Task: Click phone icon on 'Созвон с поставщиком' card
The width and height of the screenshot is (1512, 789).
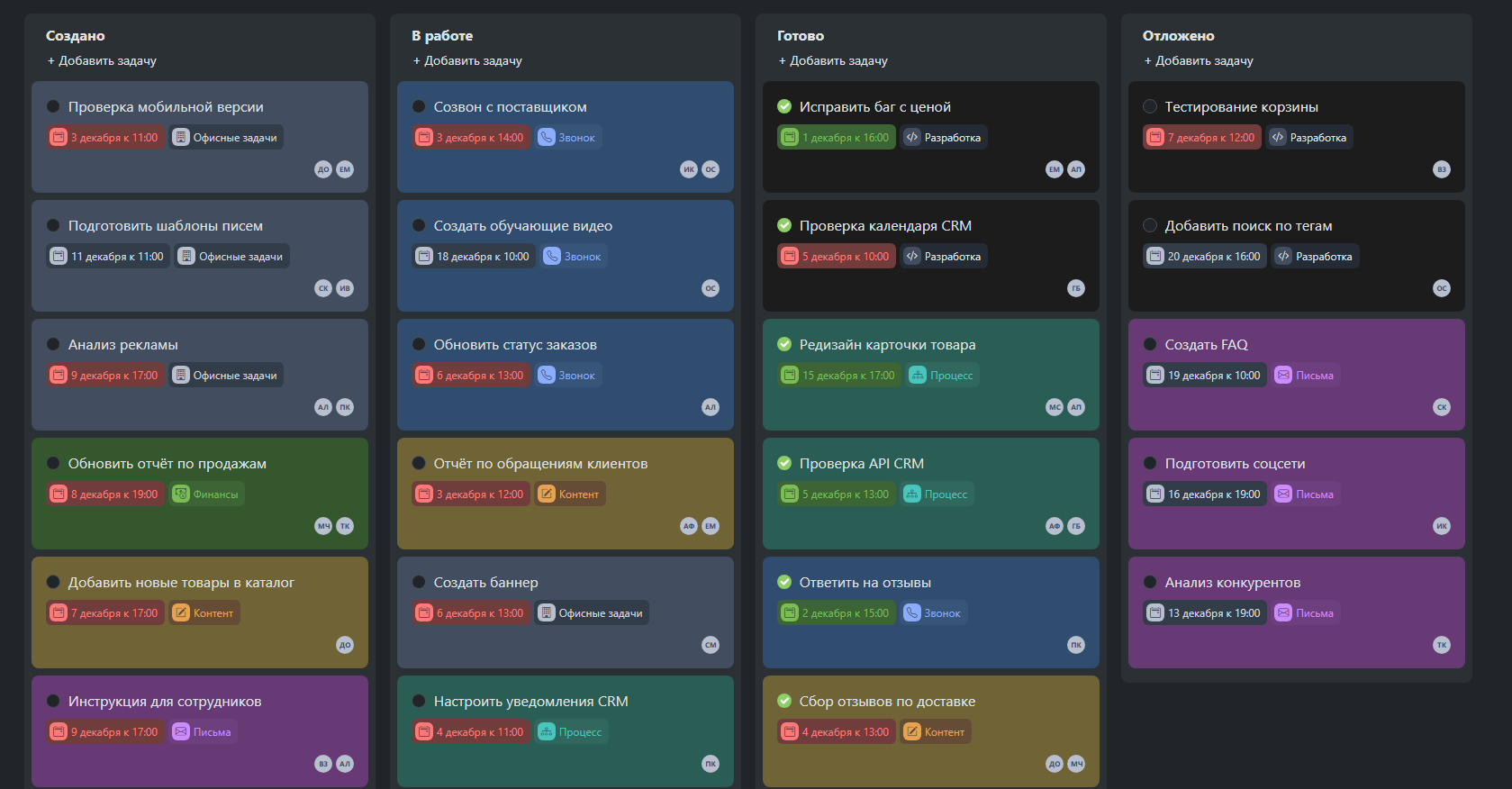Action: pyautogui.click(x=546, y=138)
